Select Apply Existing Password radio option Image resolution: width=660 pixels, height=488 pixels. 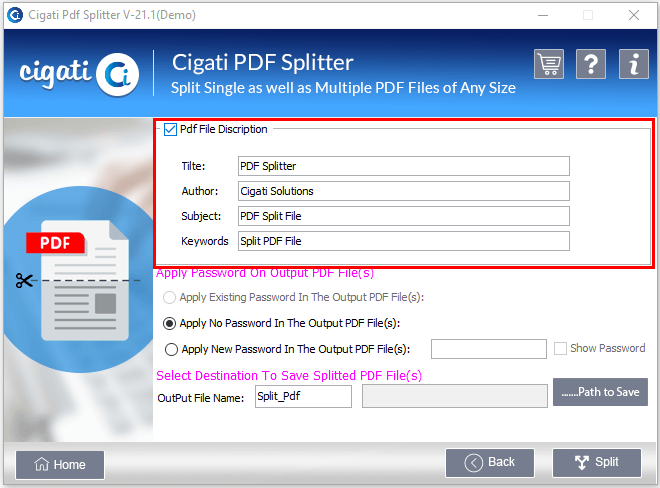[x=169, y=298]
